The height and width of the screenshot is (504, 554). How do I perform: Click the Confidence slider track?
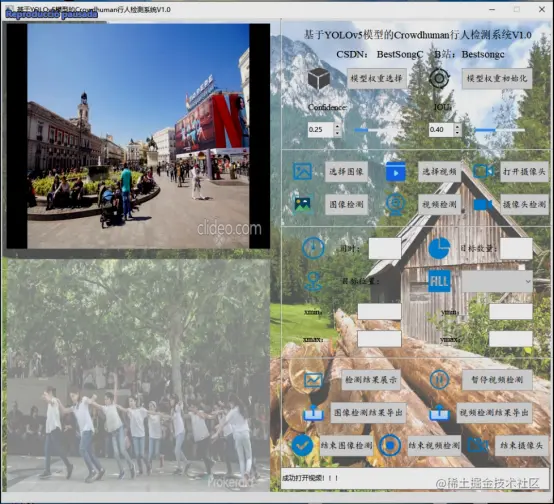point(380,130)
